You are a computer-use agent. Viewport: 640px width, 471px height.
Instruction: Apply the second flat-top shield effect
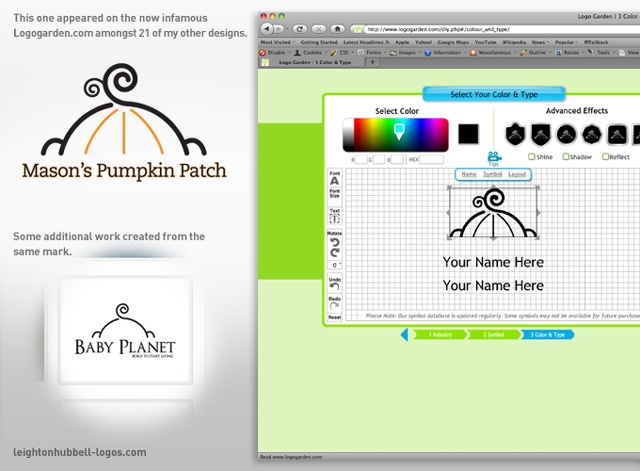[541, 134]
